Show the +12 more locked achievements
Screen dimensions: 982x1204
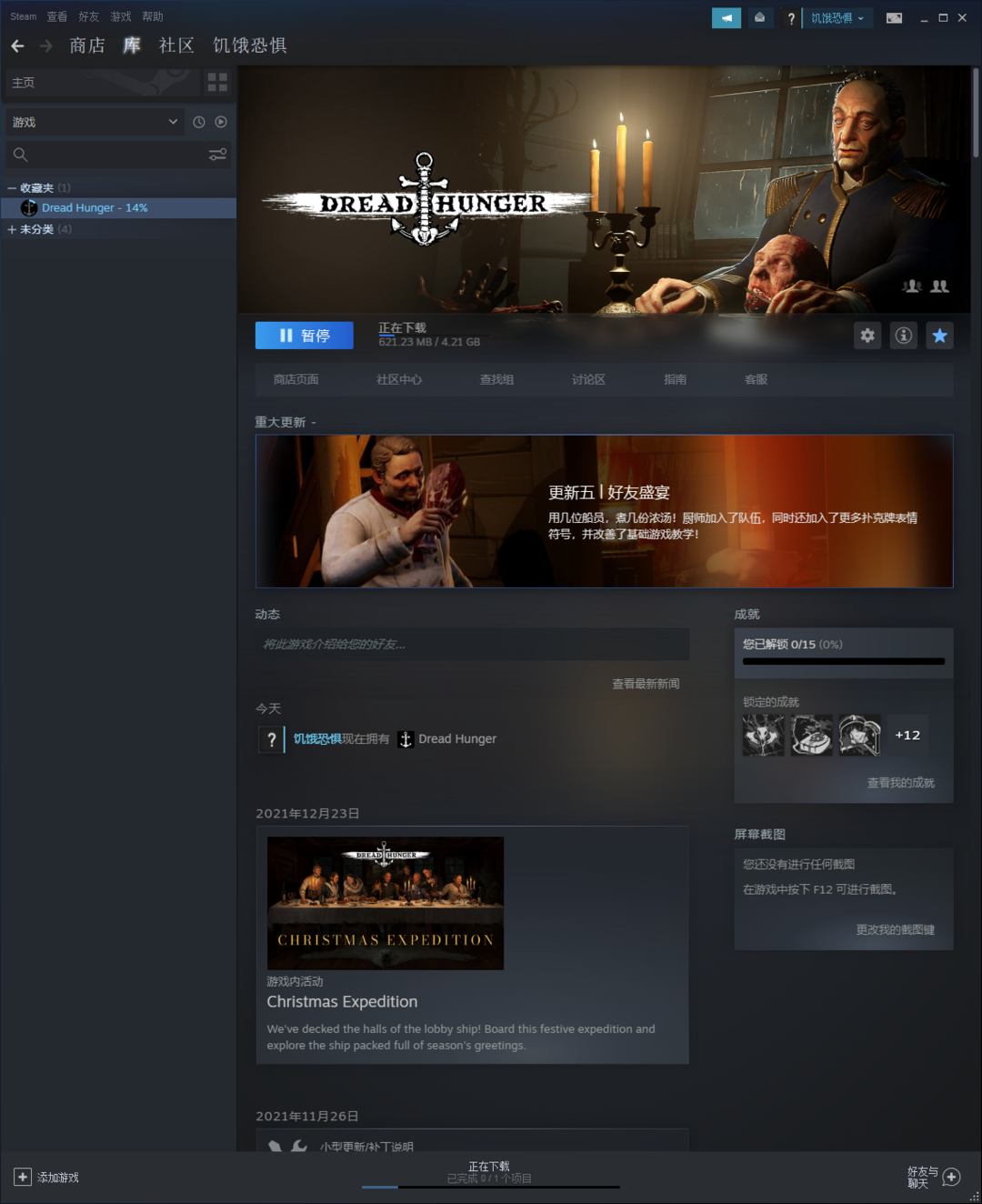point(907,735)
